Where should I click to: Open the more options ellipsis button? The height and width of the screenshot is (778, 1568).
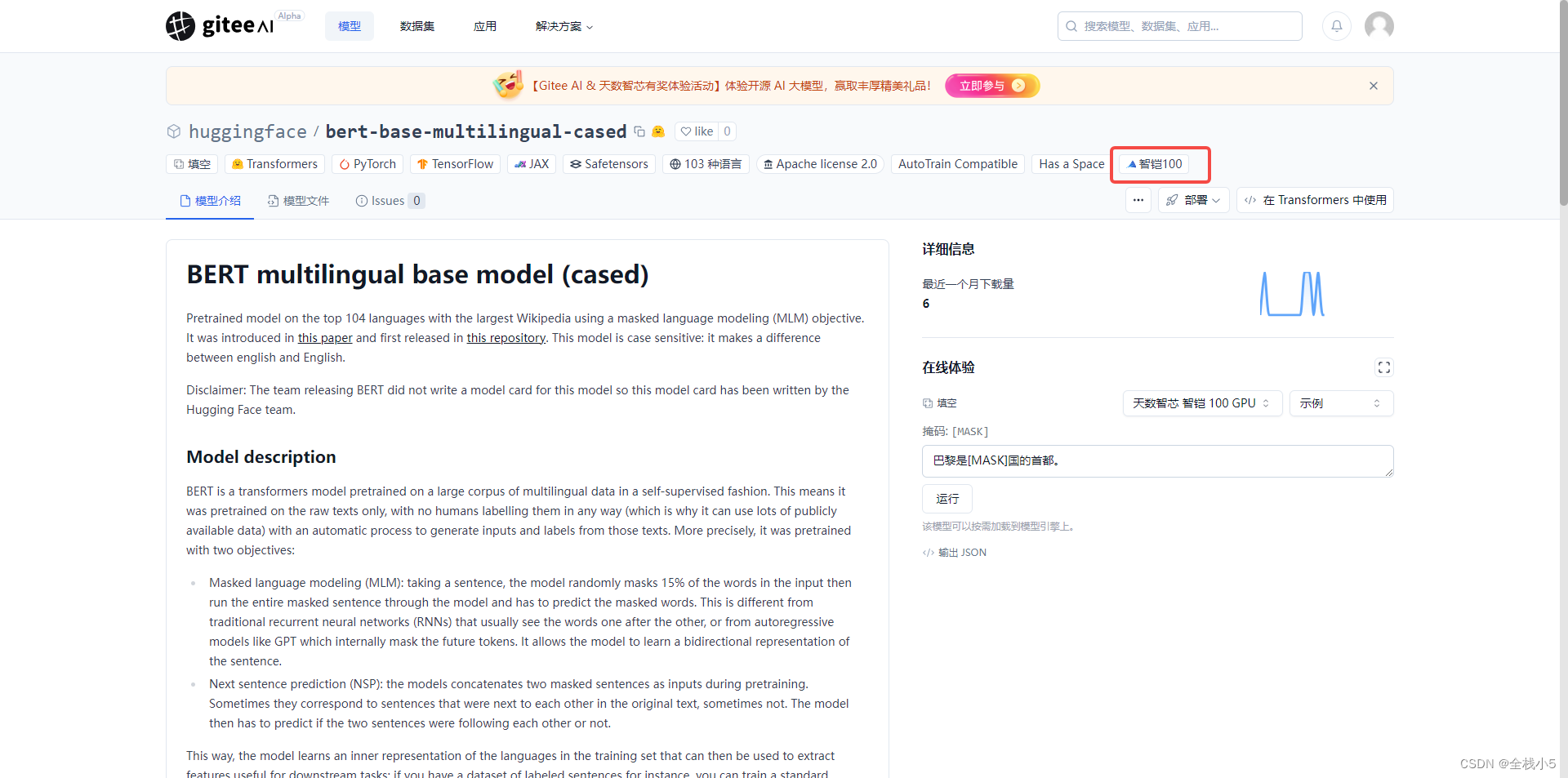[1138, 200]
